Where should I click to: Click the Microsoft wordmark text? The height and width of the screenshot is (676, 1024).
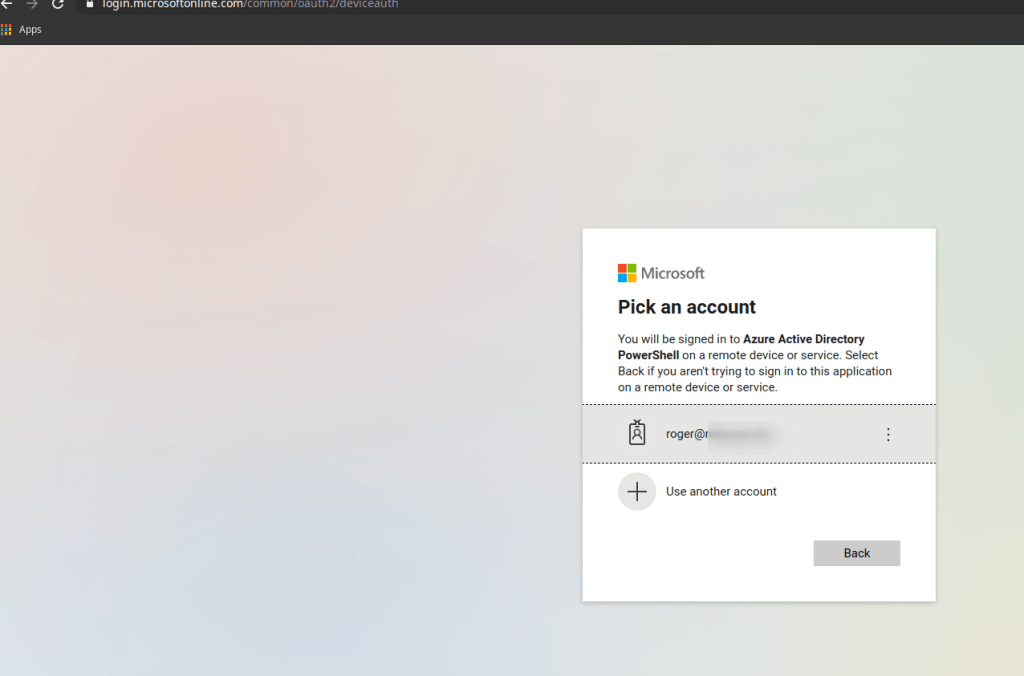tap(673, 273)
